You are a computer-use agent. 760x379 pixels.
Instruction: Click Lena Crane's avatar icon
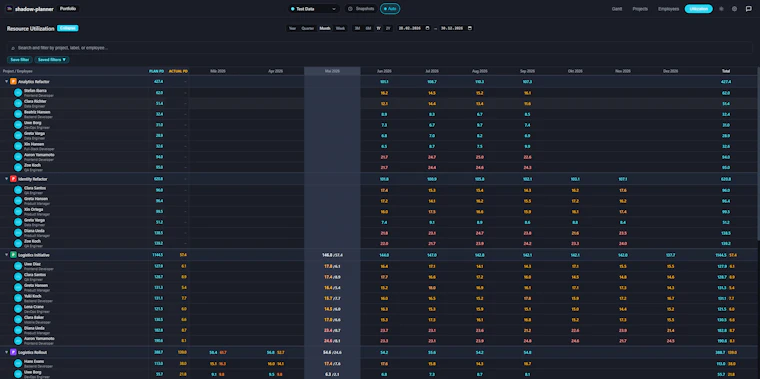click(x=18, y=309)
